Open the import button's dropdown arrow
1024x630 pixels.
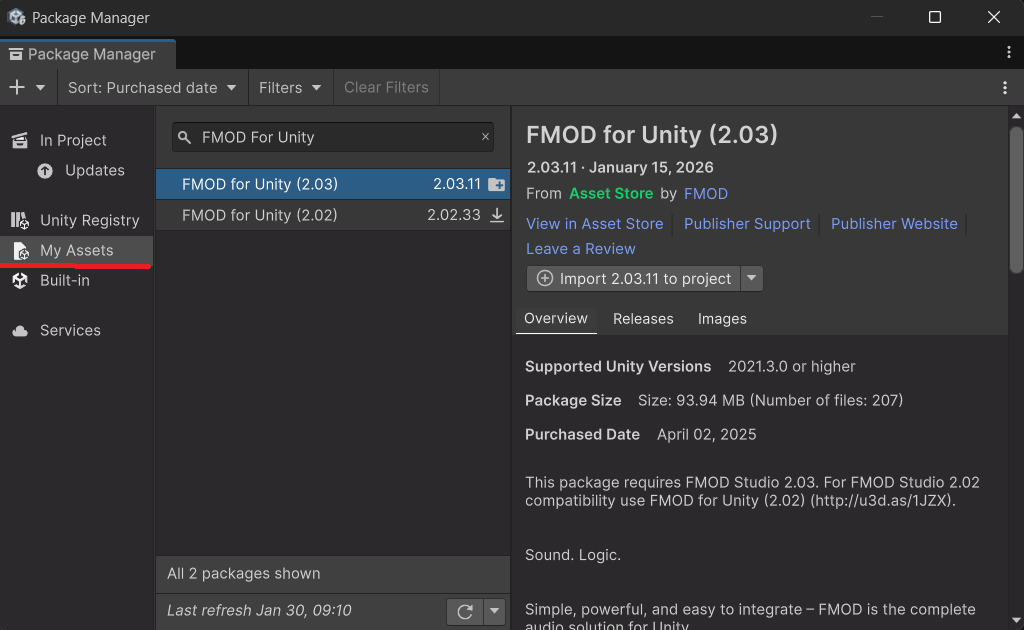pyautogui.click(x=751, y=278)
